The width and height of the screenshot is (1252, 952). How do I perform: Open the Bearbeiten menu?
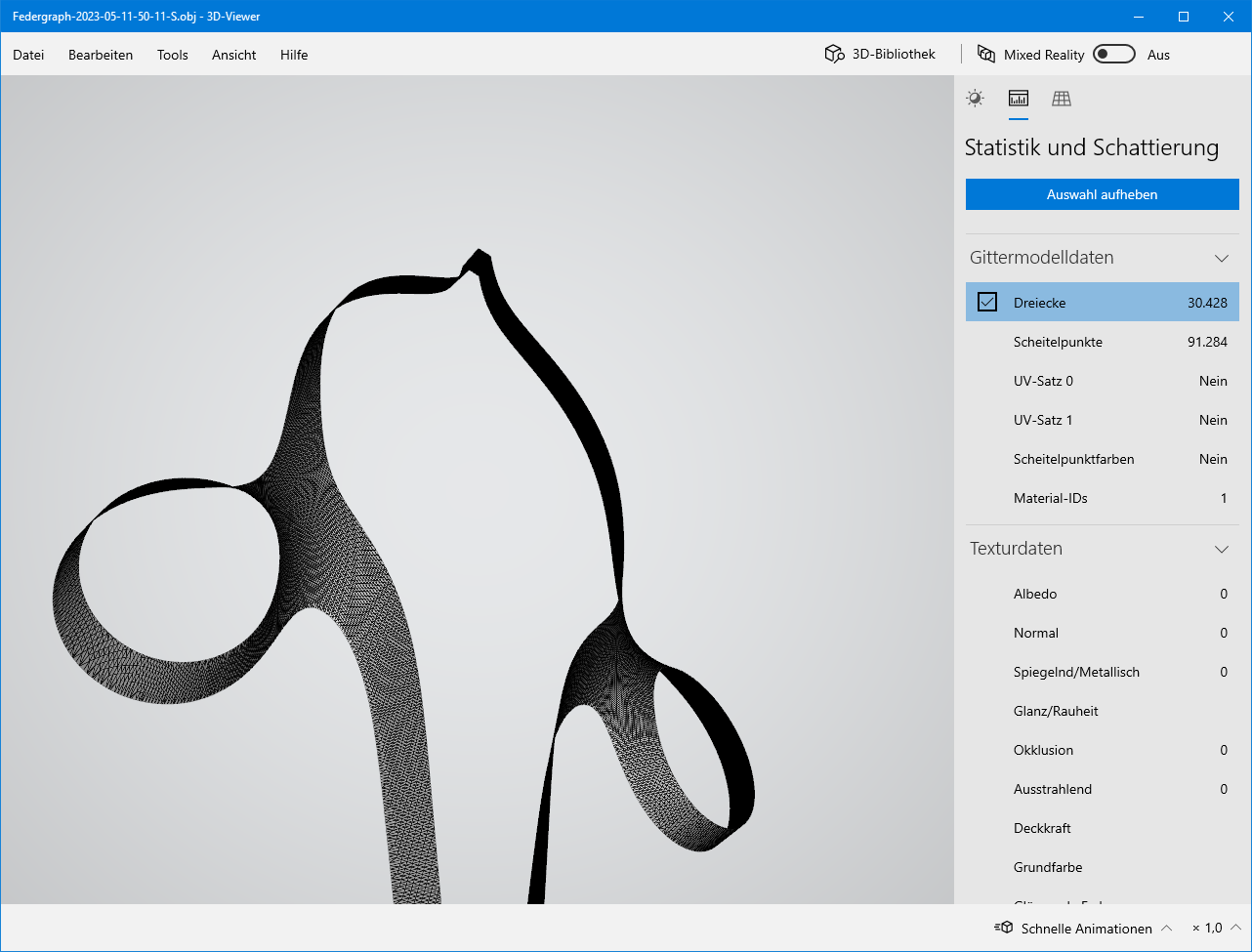coord(101,55)
